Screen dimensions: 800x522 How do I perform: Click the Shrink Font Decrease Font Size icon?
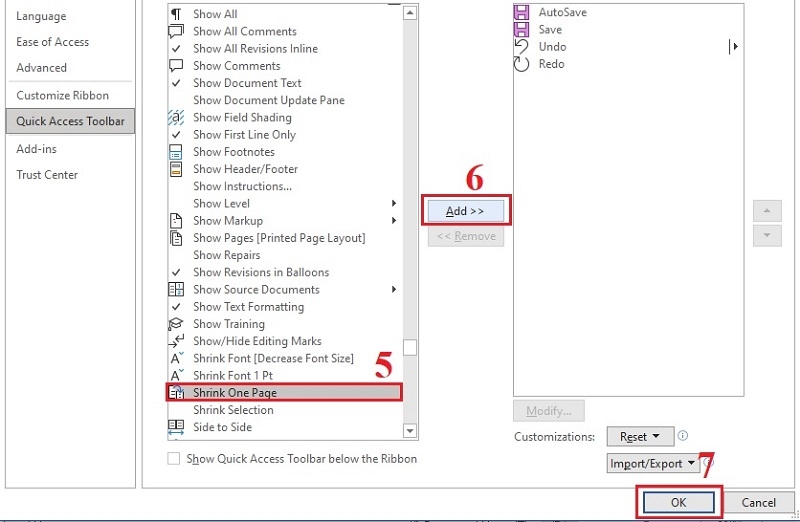click(176, 358)
